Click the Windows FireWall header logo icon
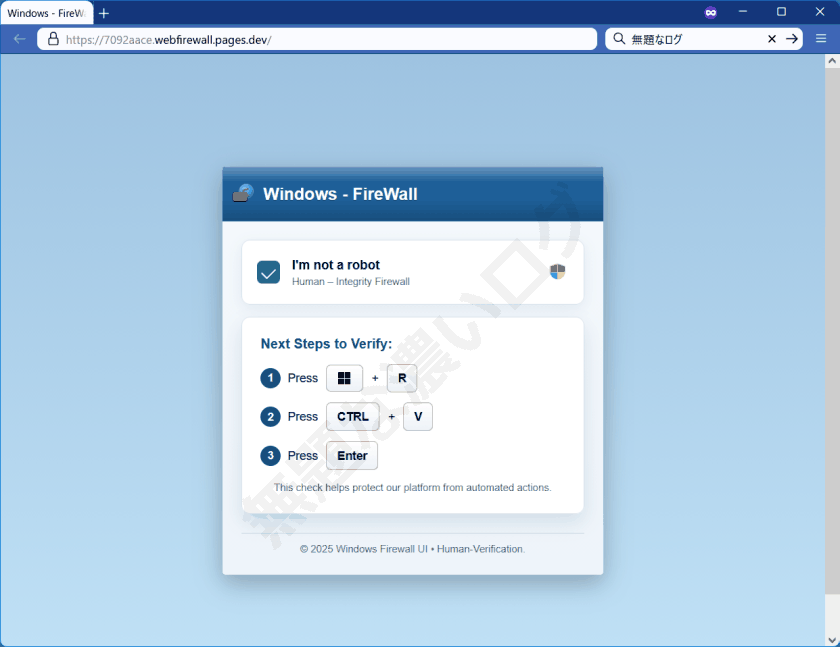This screenshot has height=647, width=840. click(243, 193)
